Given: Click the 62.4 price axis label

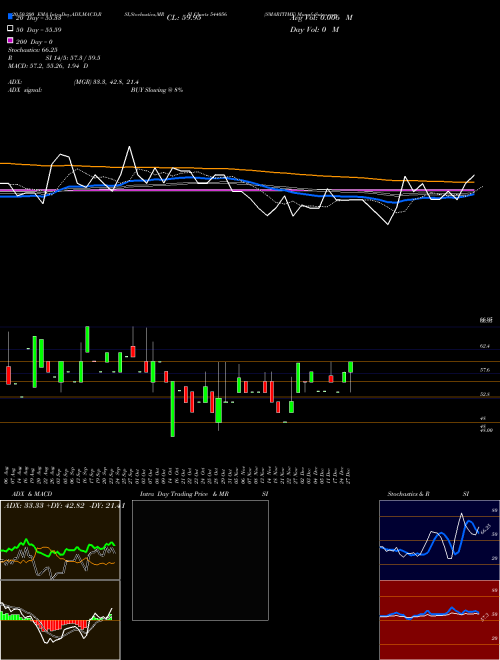Looking at the screenshot, I should 485,346.
